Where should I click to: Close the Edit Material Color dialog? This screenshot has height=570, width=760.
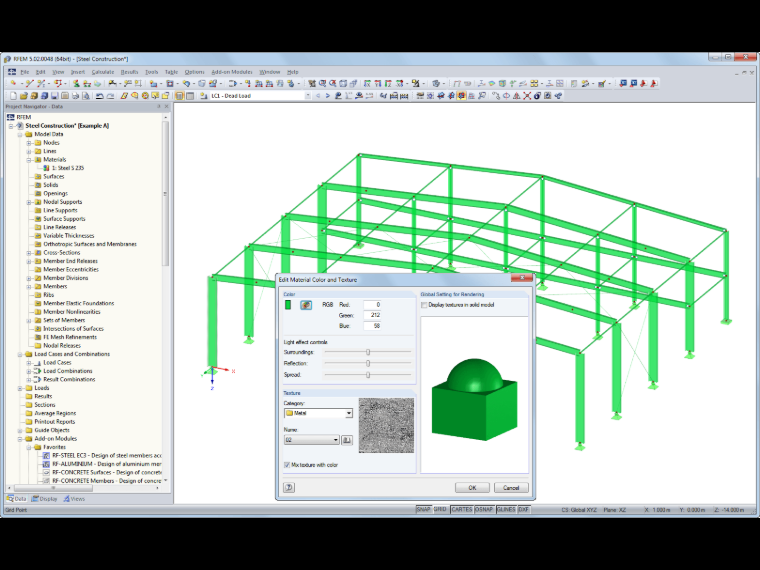click(x=522, y=278)
